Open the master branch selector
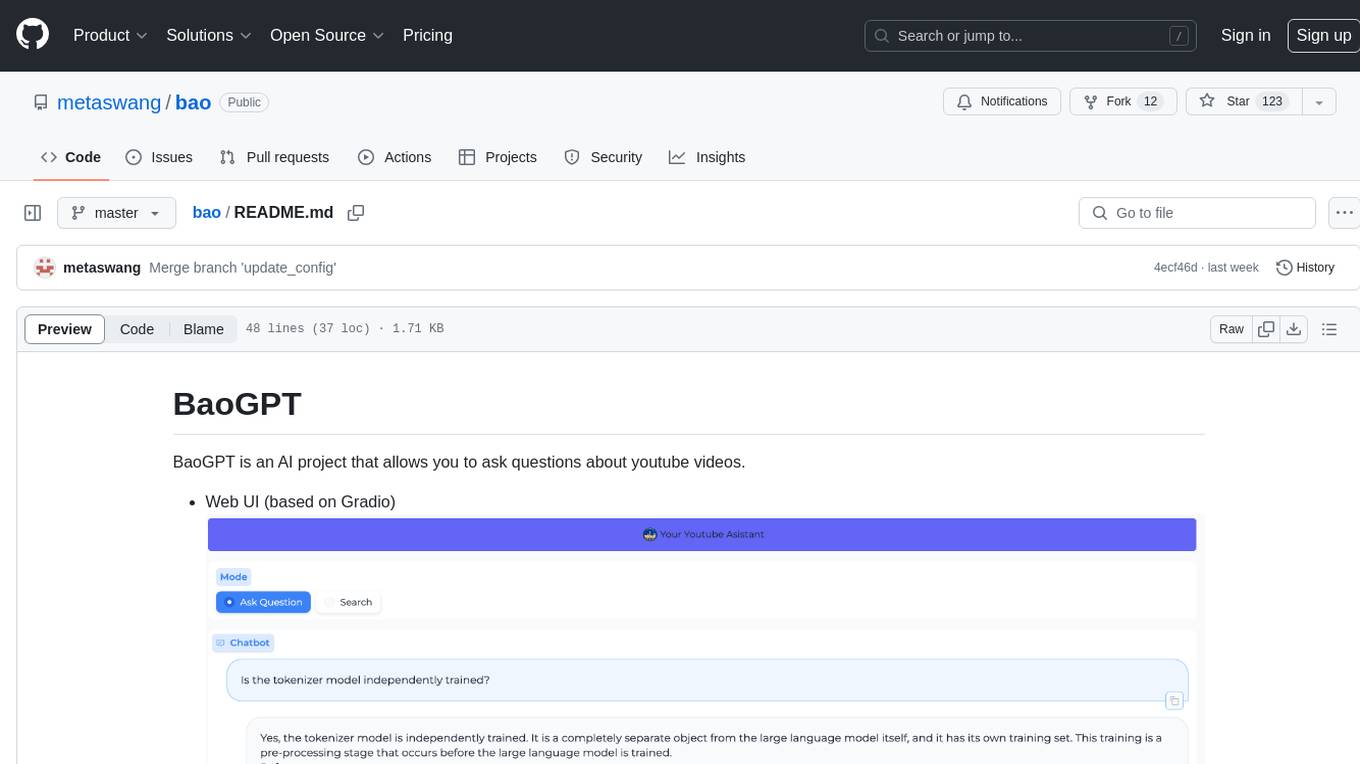 click(116, 213)
